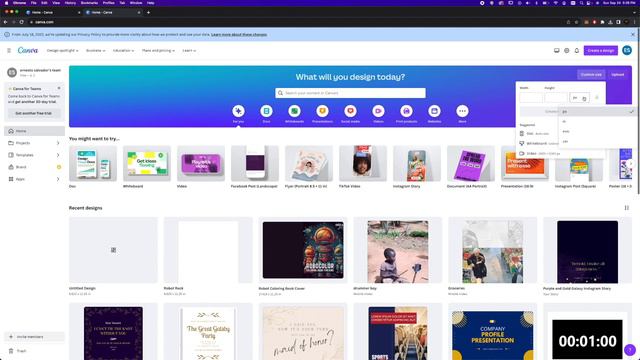Close the Canva for Teams card
The image size is (640, 360).
59,88
